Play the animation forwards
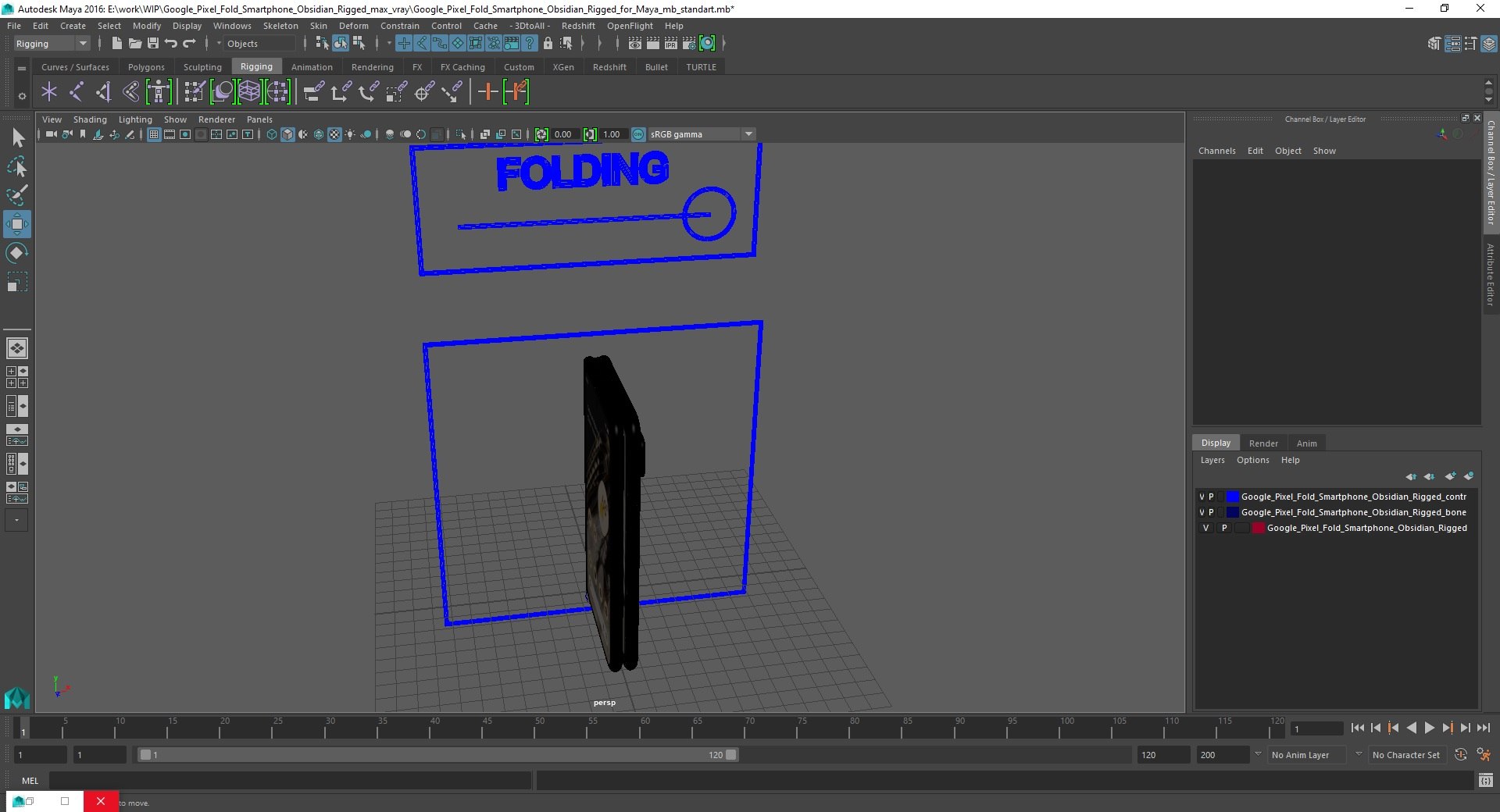The width and height of the screenshot is (1500, 812). click(1429, 728)
